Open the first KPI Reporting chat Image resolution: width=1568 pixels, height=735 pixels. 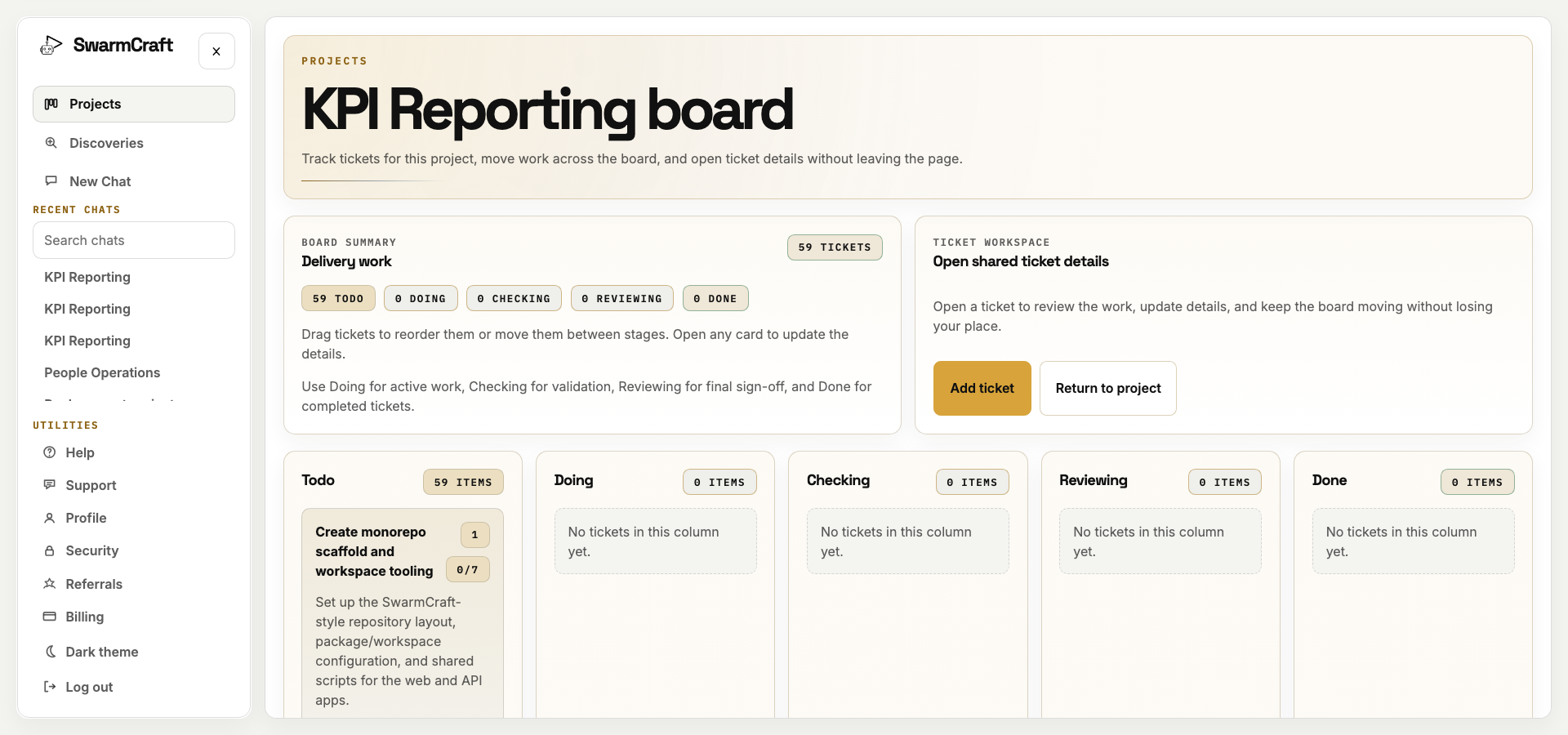[134, 277]
